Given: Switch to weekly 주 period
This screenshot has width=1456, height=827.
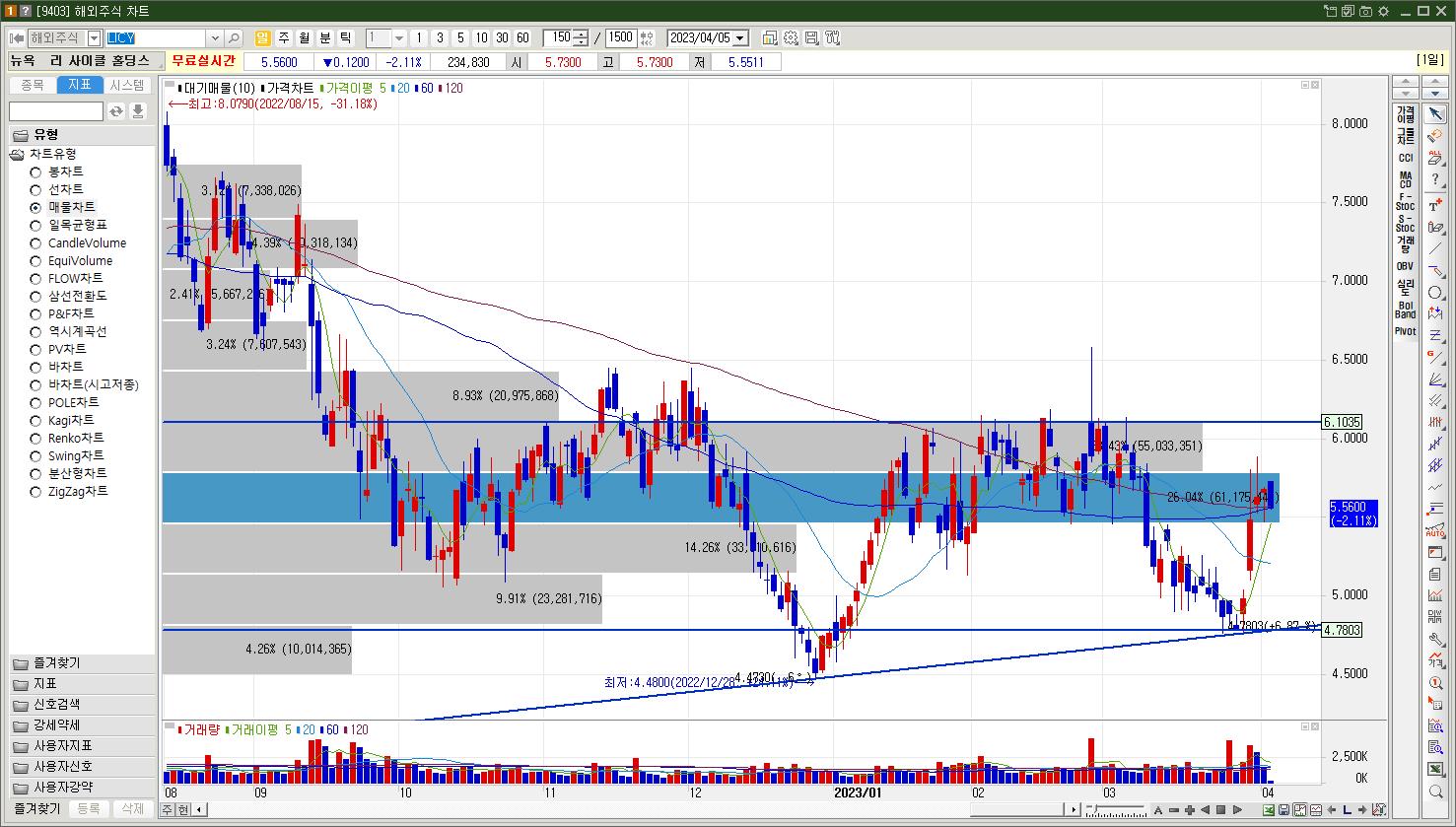Looking at the screenshot, I should point(284,37).
